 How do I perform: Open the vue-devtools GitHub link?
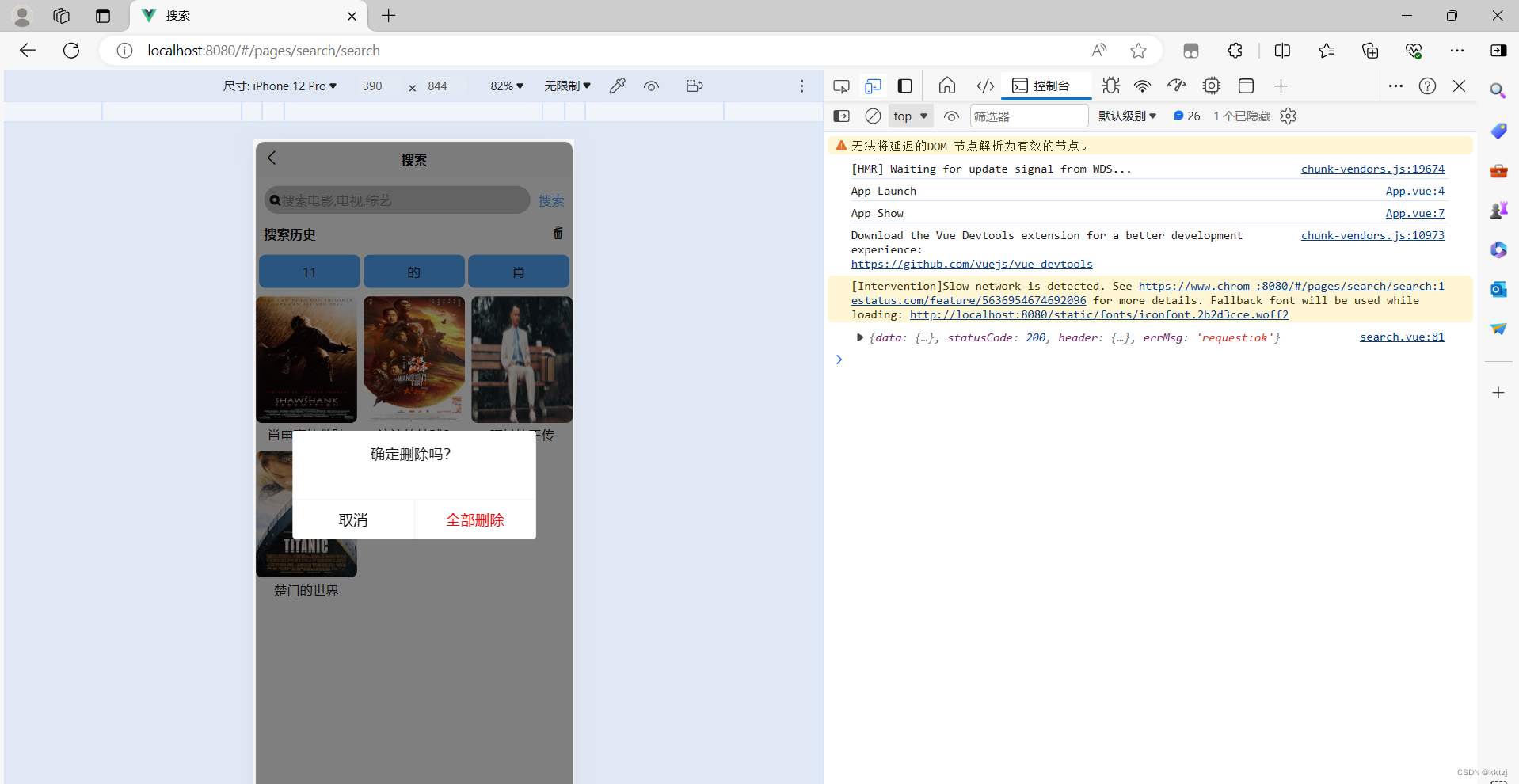point(972,264)
